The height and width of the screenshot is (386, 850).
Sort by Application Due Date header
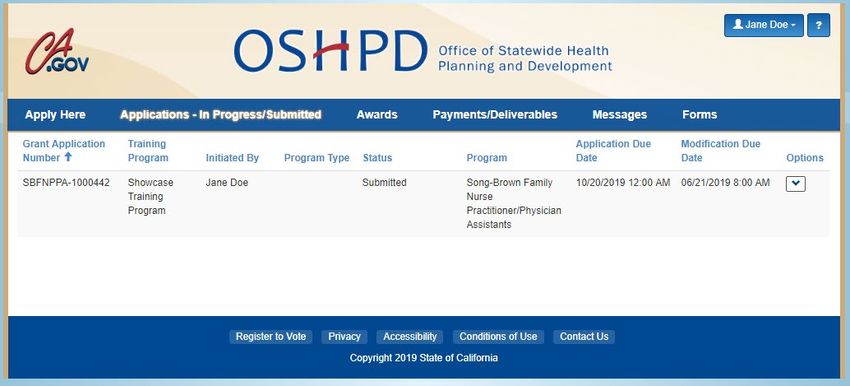pyautogui.click(x=613, y=151)
